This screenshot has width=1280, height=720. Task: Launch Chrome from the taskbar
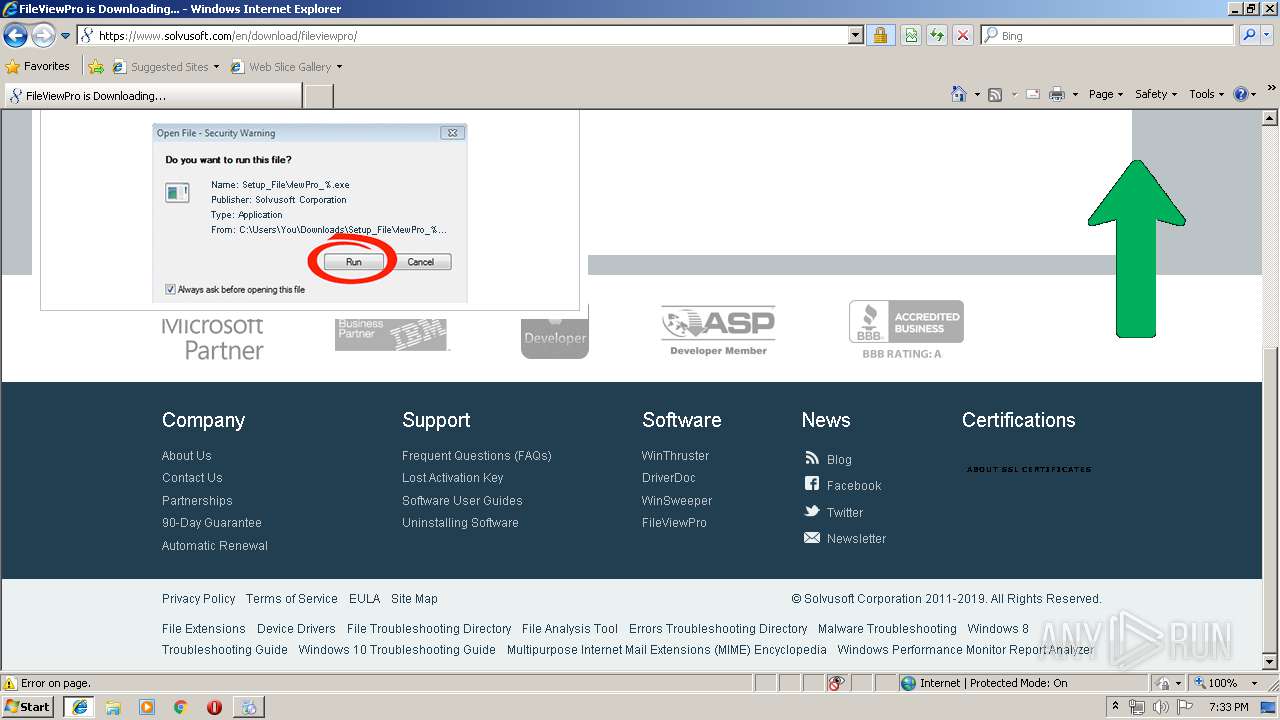click(181, 707)
